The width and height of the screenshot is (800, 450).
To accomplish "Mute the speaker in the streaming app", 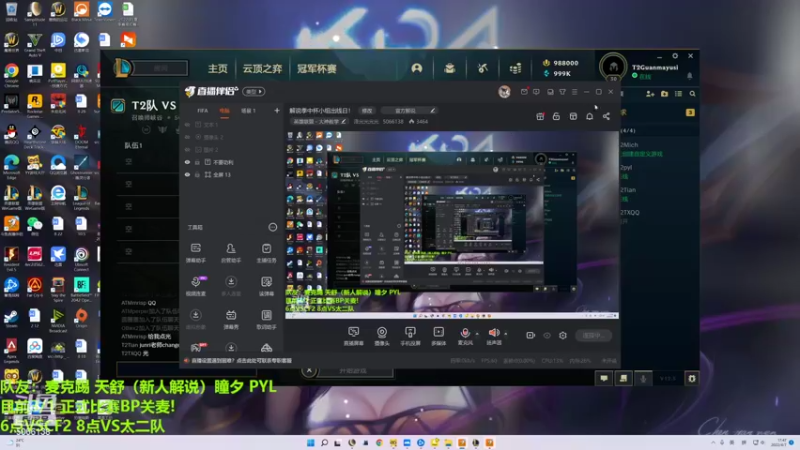I will pyautogui.click(x=493, y=333).
